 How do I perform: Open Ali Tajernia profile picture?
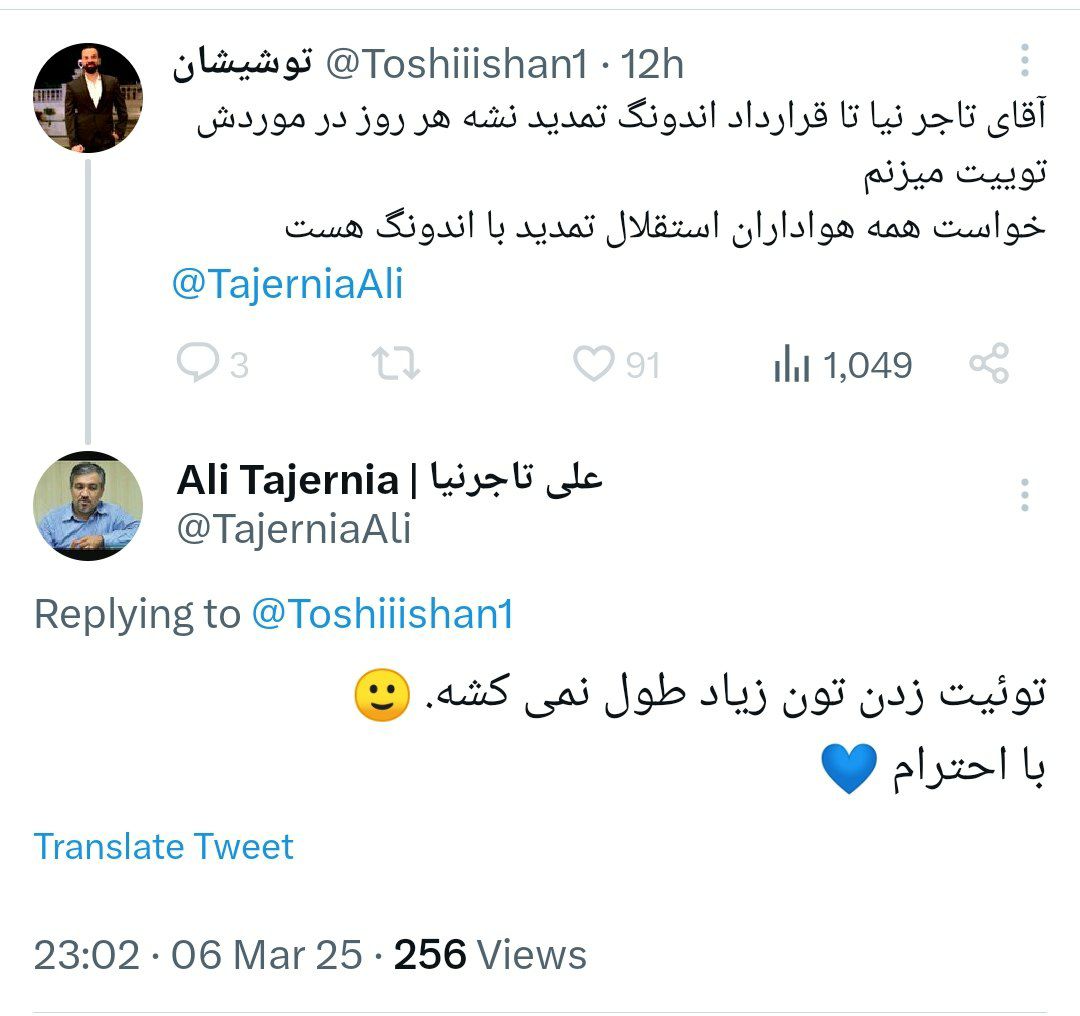point(88,506)
